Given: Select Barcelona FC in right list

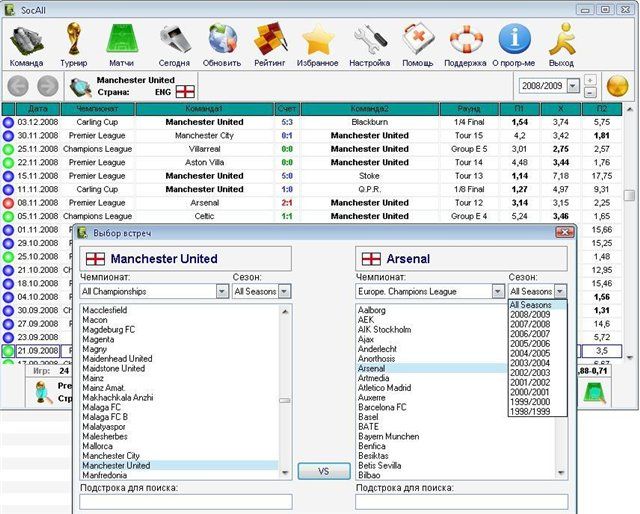Looking at the screenshot, I should [382, 407].
